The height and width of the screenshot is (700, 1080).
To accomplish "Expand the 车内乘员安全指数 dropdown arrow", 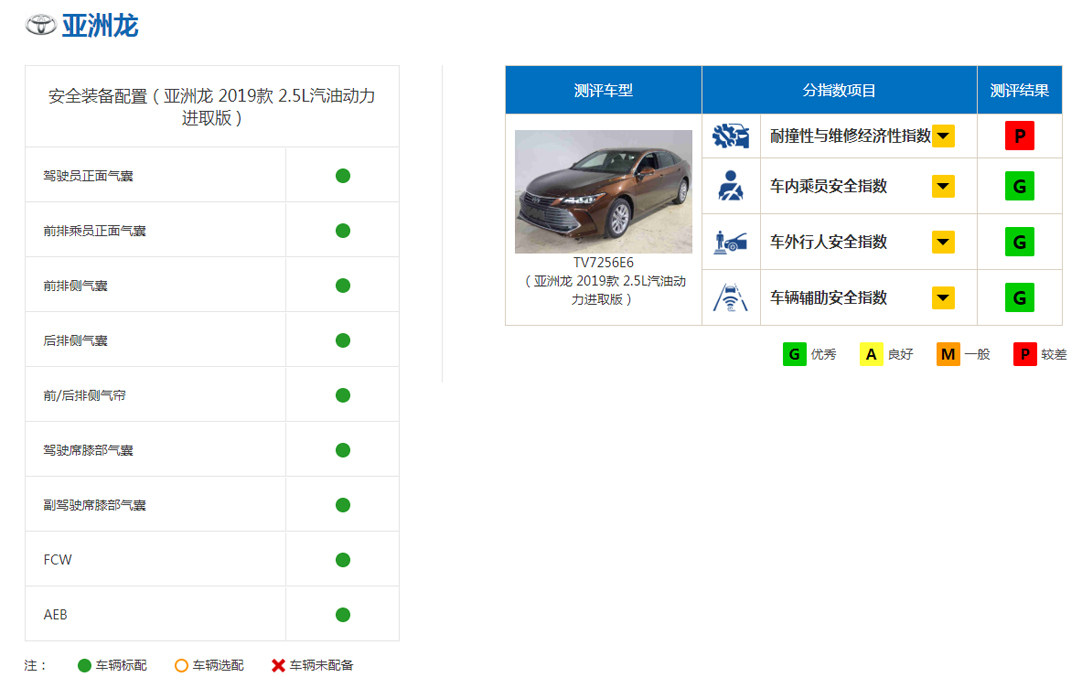I will click(943, 186).
